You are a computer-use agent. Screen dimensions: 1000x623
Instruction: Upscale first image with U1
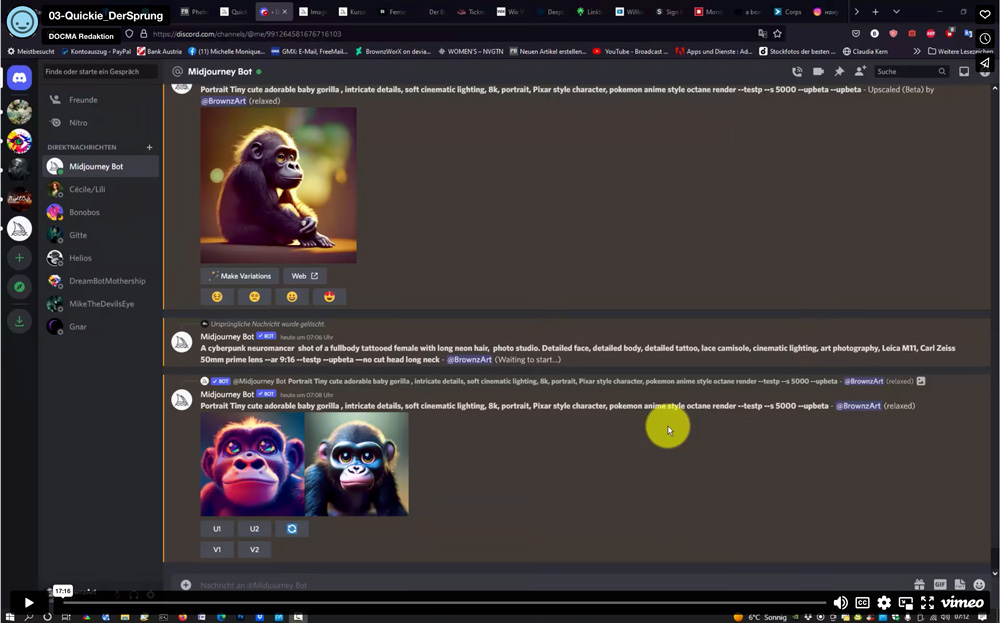coord(217,529)
